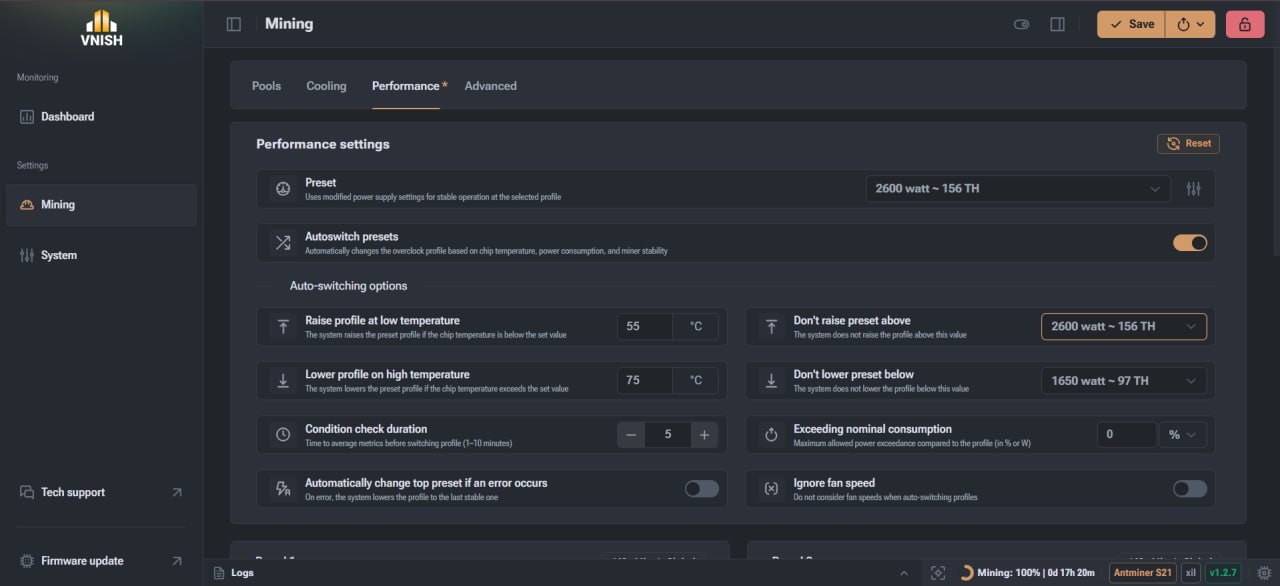This screenshot has width=1280, height=586.
Task: Open Tech support link
Action: point(101,492)
